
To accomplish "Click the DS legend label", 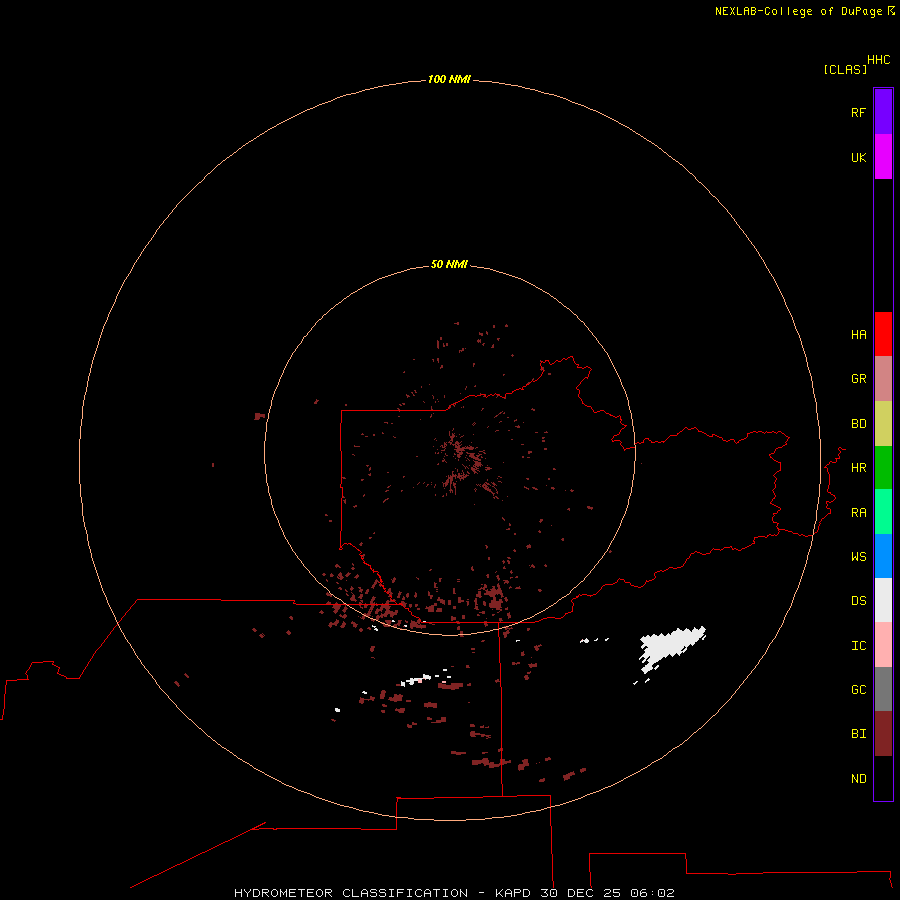I will [859, 601].
